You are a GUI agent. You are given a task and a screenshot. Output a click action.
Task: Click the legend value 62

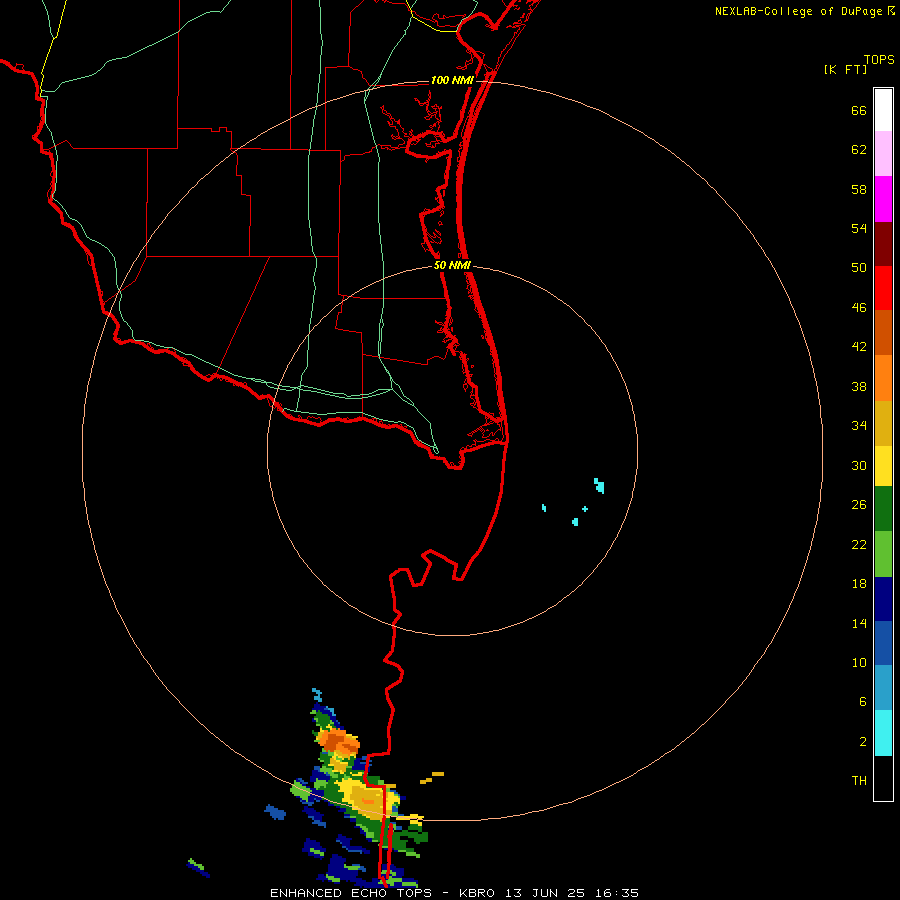859,150
